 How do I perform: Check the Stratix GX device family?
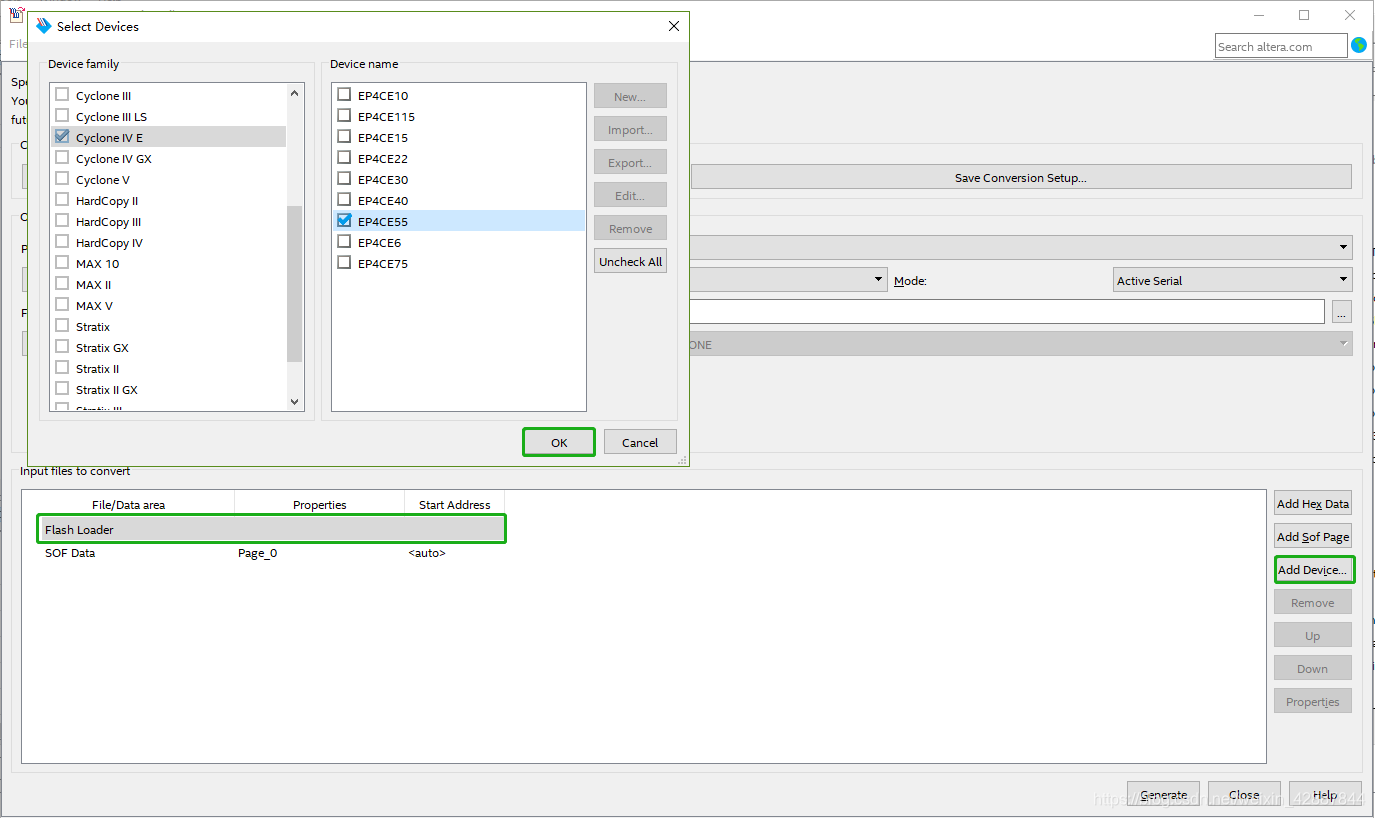(x=62, y=347)
